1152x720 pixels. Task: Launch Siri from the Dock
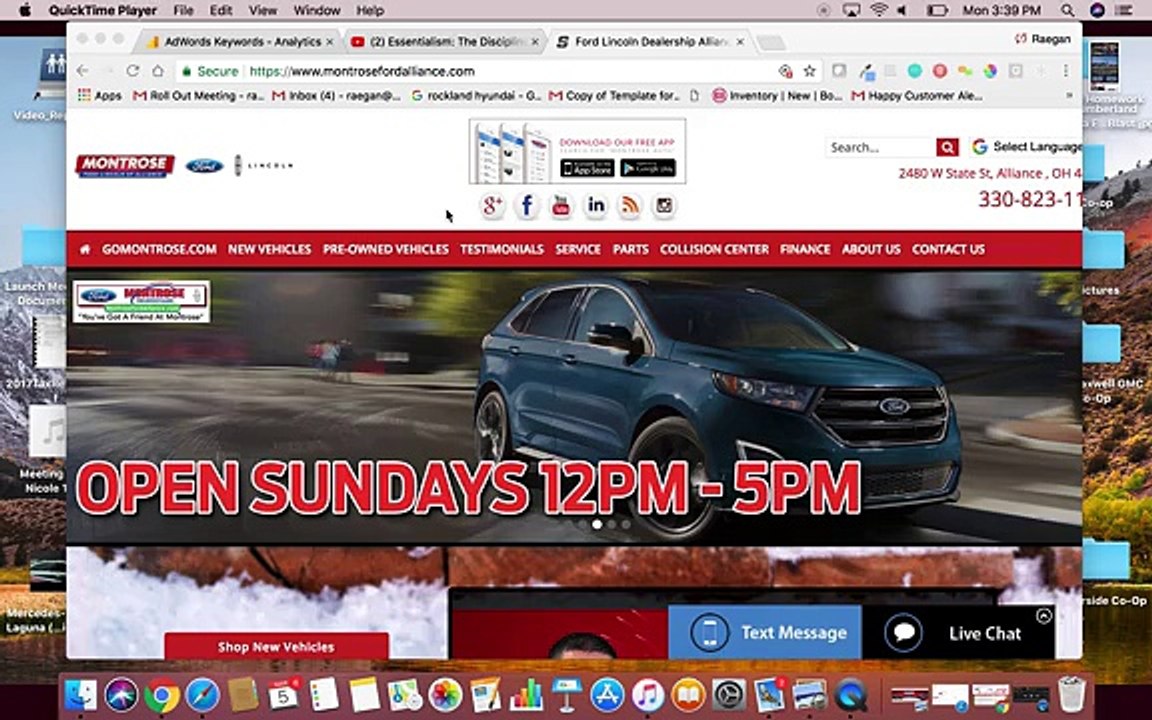(x=121, y=694)
